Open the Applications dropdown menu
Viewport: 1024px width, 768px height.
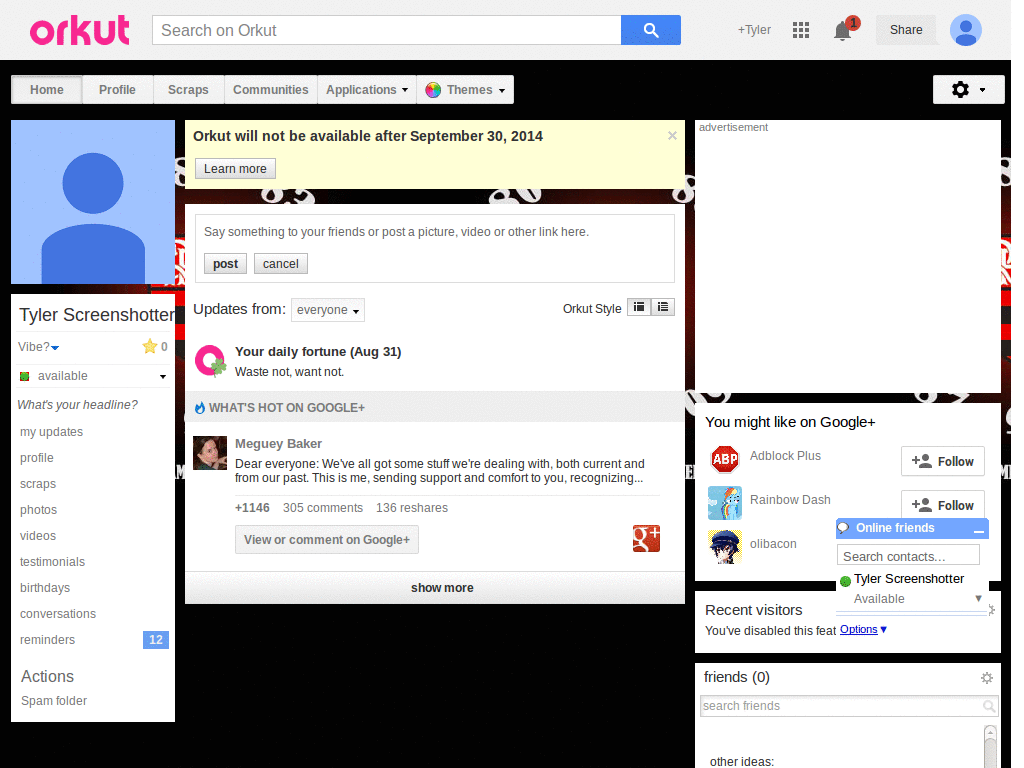(x=367, y=90)
